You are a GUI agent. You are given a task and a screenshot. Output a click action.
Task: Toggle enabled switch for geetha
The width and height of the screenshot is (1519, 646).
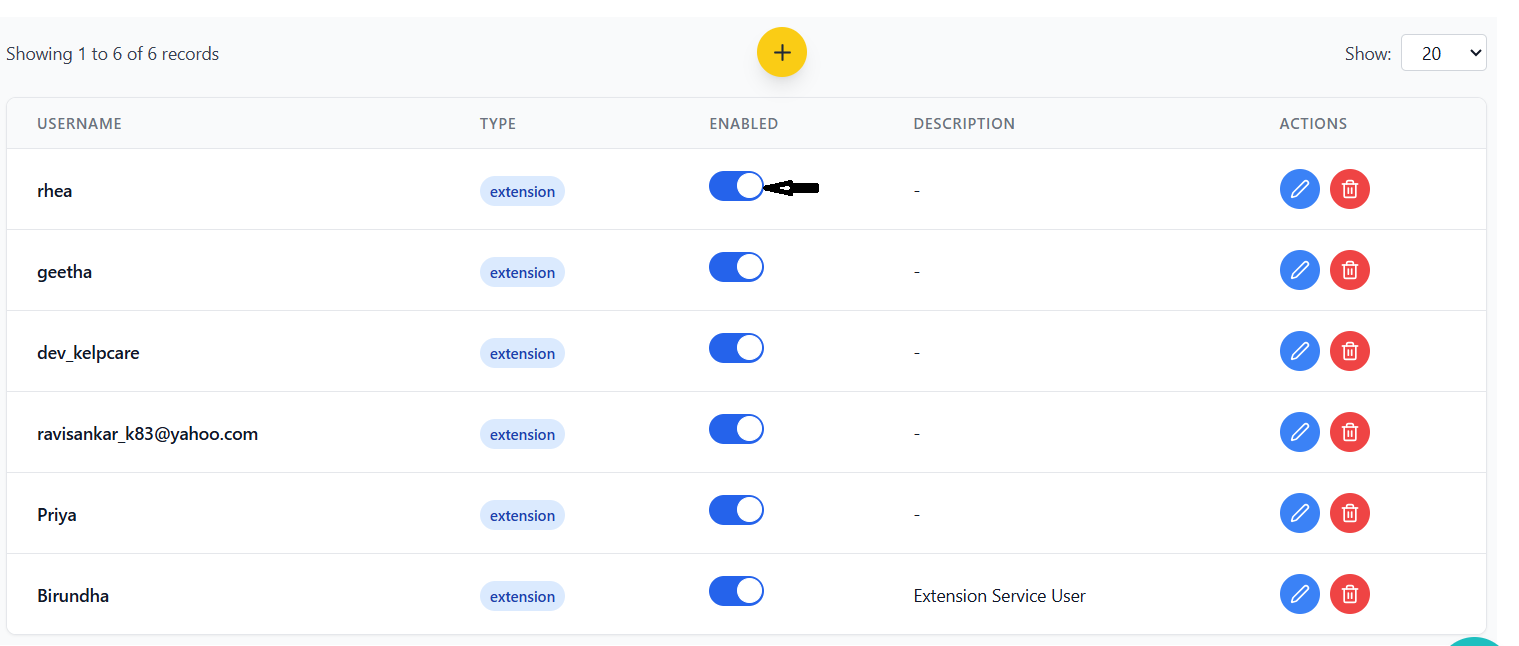coord(736,267)
